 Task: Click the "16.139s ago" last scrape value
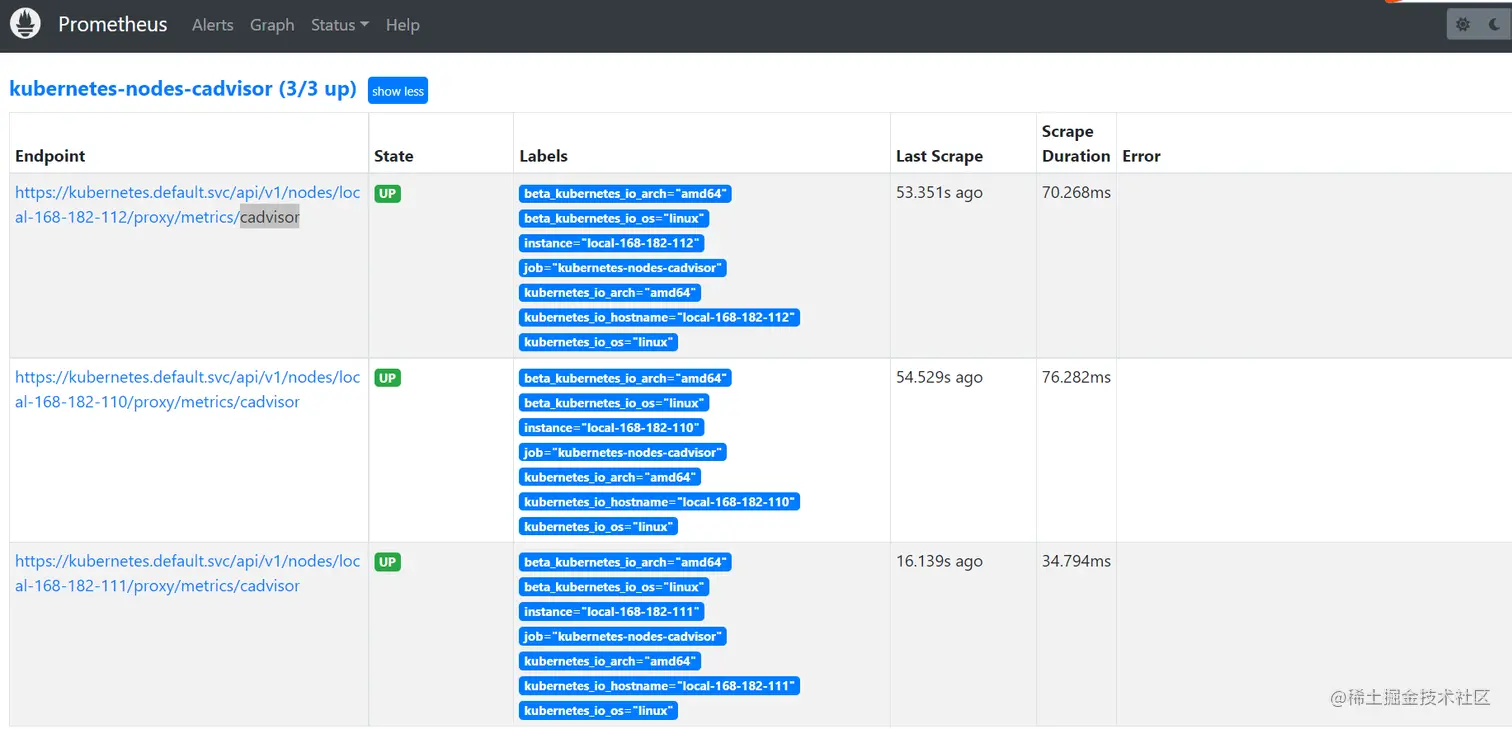click(939, 561)
